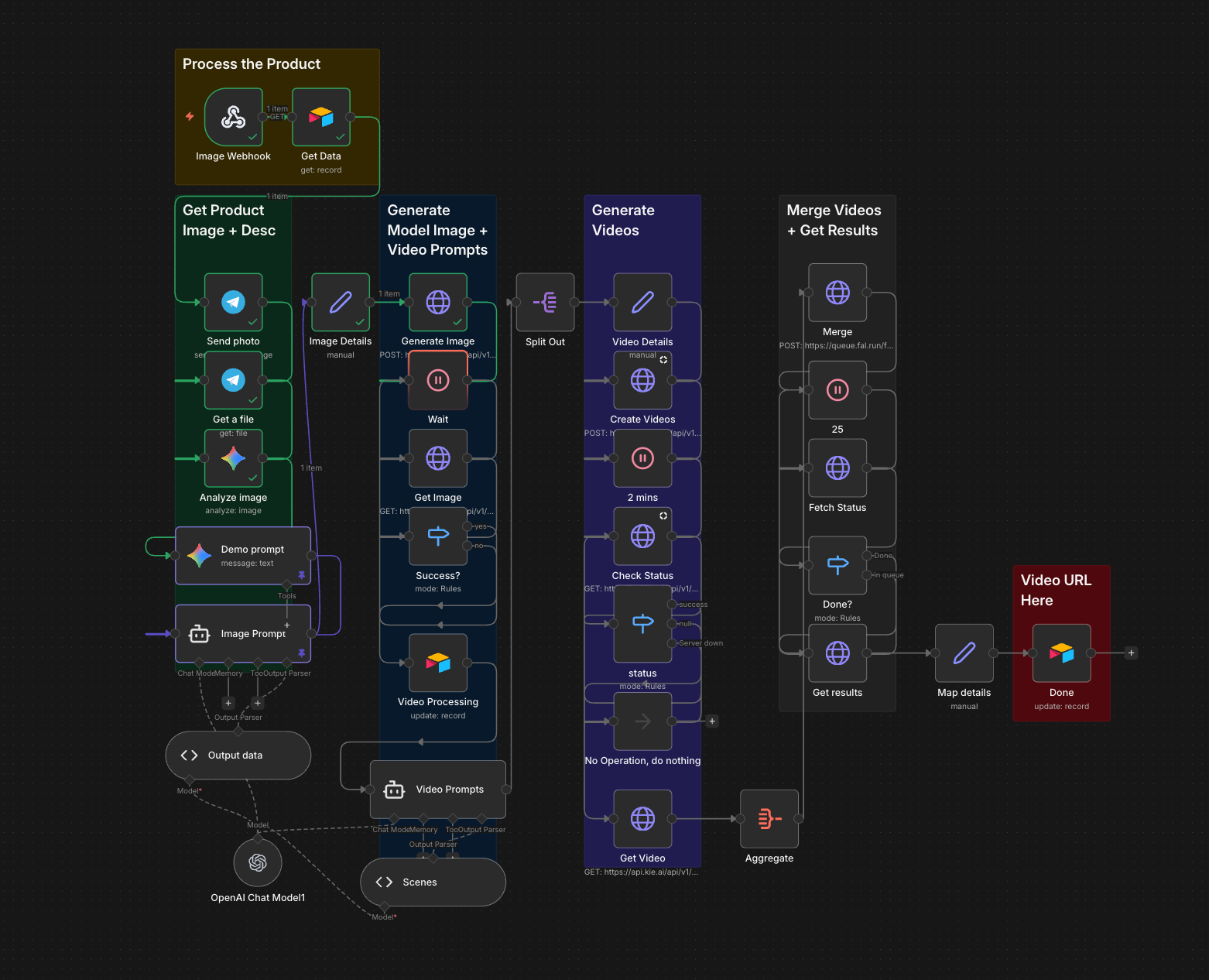Select the Split Out node

click(x=545, y=302)
